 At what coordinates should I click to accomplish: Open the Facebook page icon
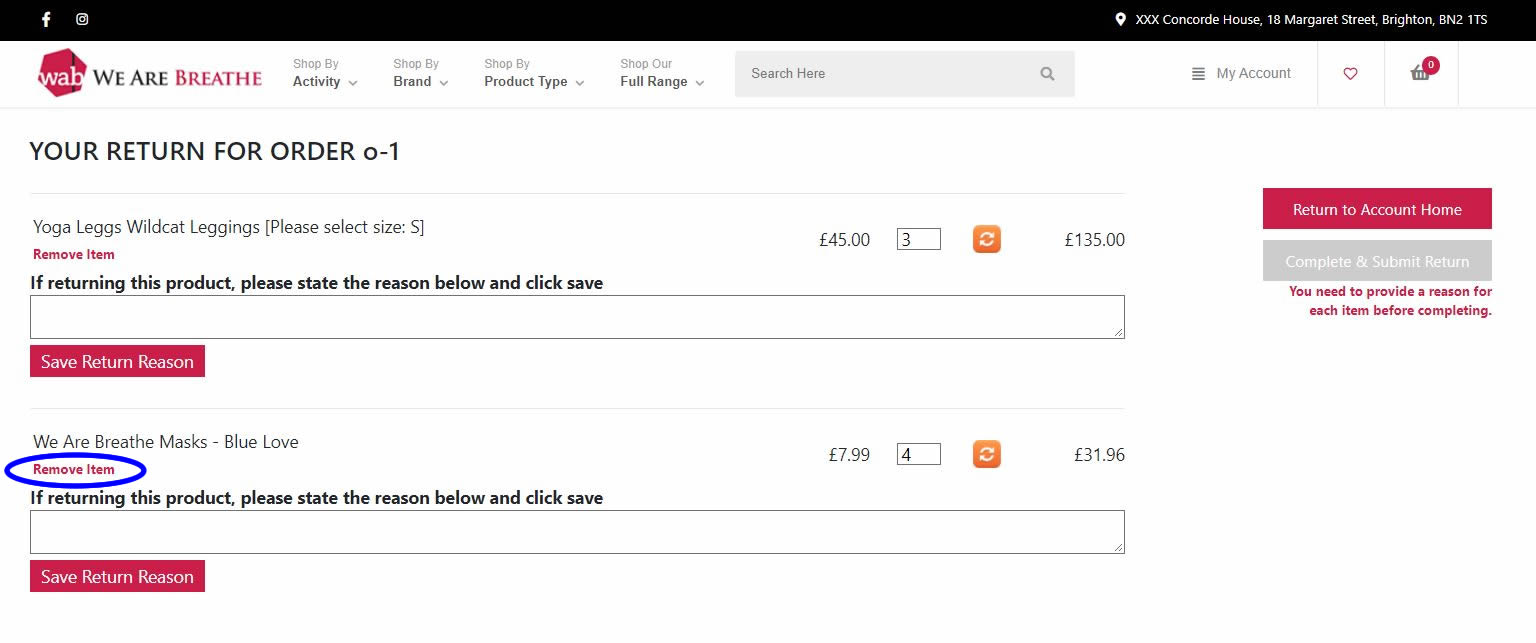point(47,19)
